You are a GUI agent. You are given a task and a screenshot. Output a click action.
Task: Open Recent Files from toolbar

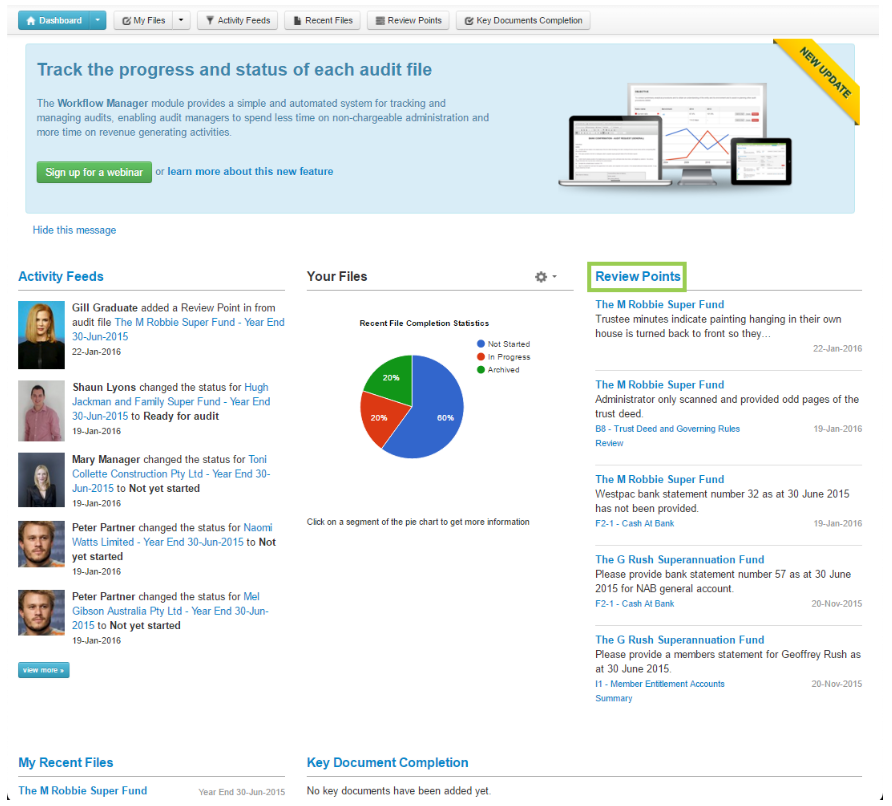pyautogui.click(x=322, y=20)
